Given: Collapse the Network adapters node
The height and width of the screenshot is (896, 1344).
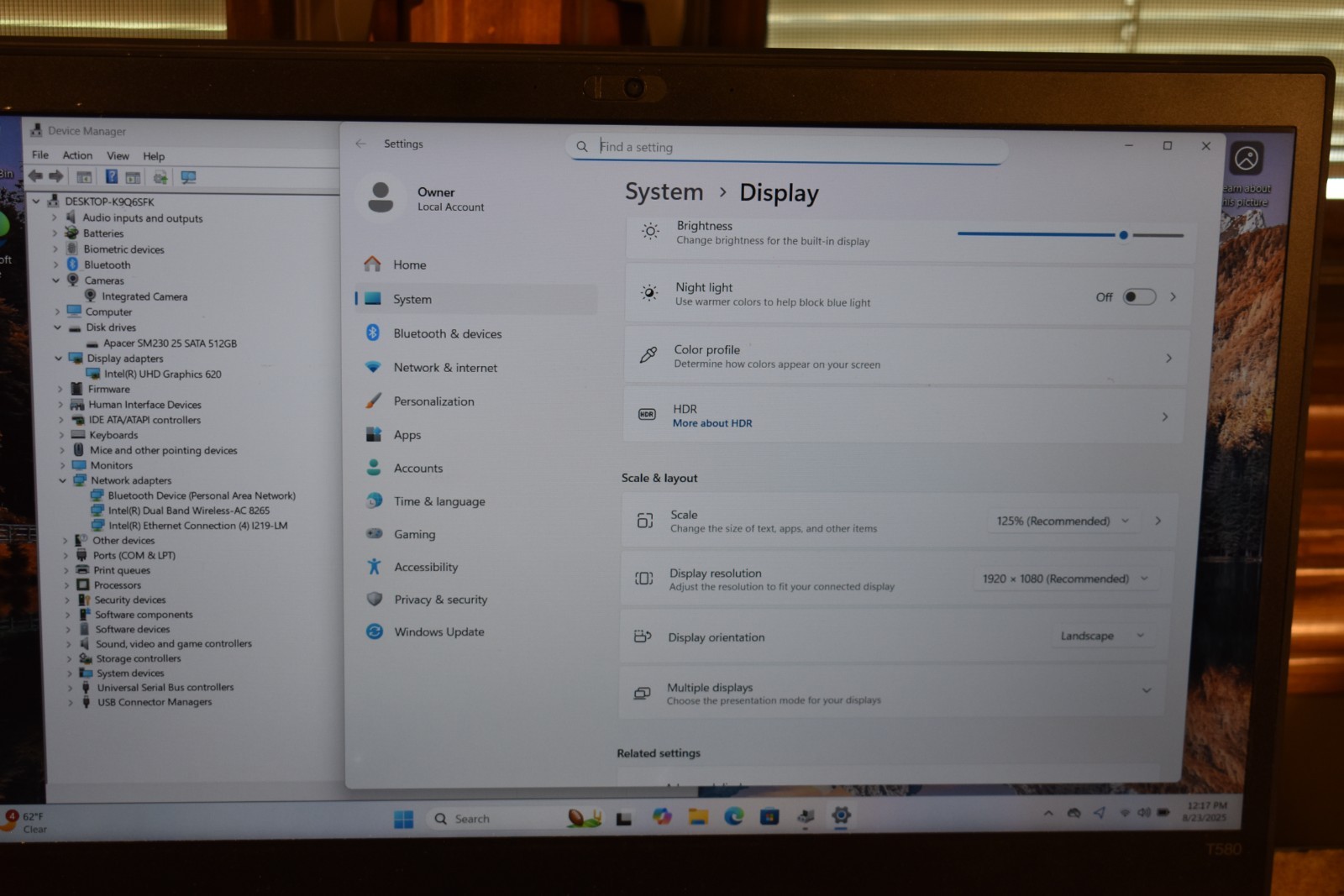Looking at the screenshot, I should tap(62, 480).
